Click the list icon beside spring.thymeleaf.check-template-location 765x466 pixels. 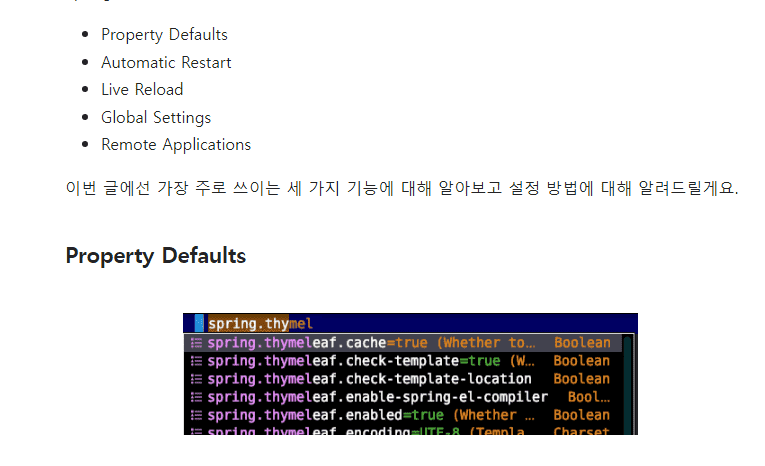[196, 379]
